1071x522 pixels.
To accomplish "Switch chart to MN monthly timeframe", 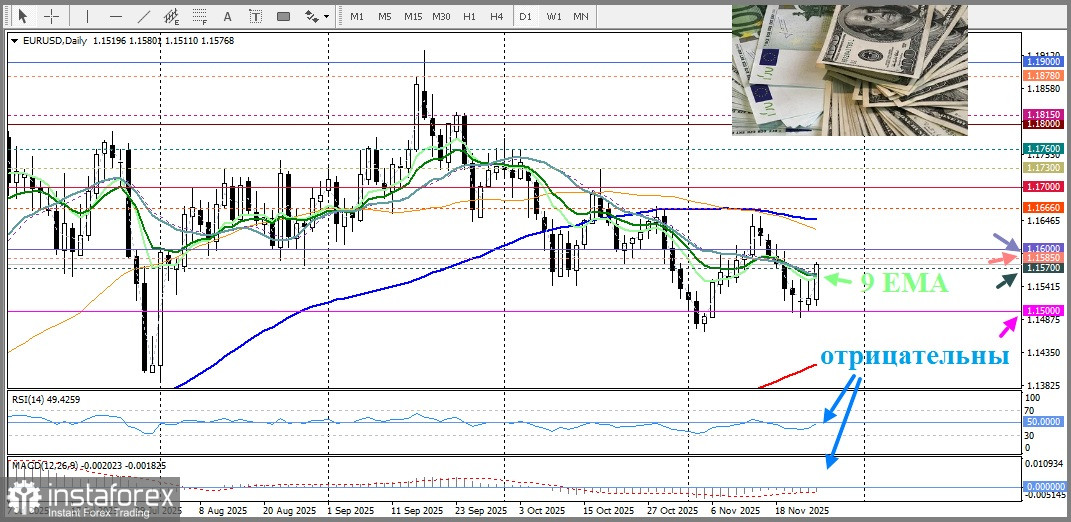I will click(581, 16).
